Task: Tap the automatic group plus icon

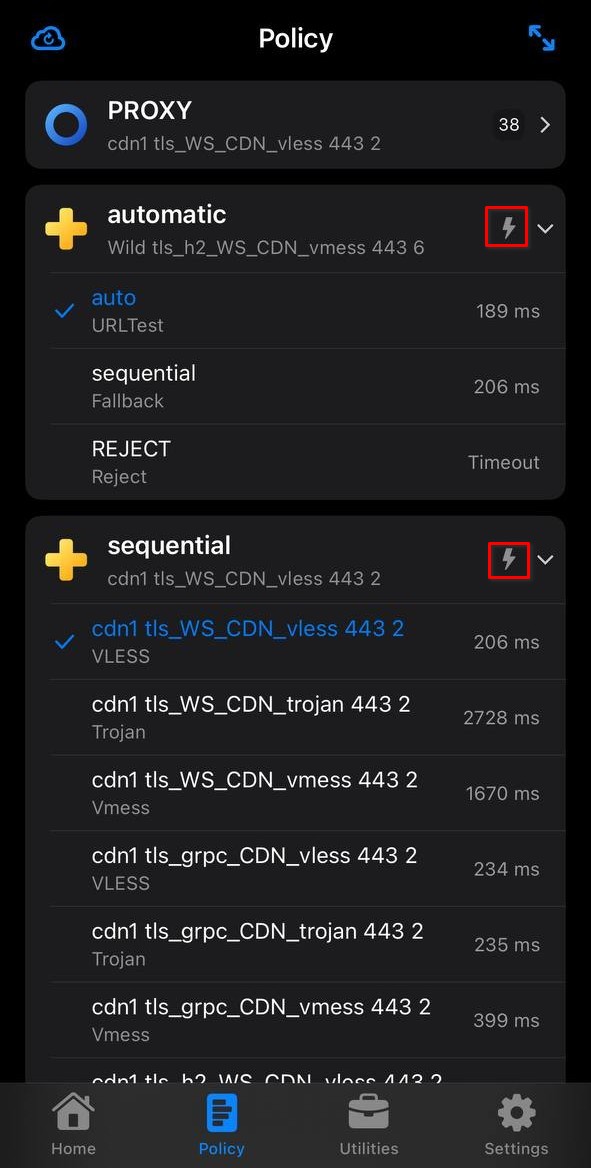Action: (x=65, y=227)
